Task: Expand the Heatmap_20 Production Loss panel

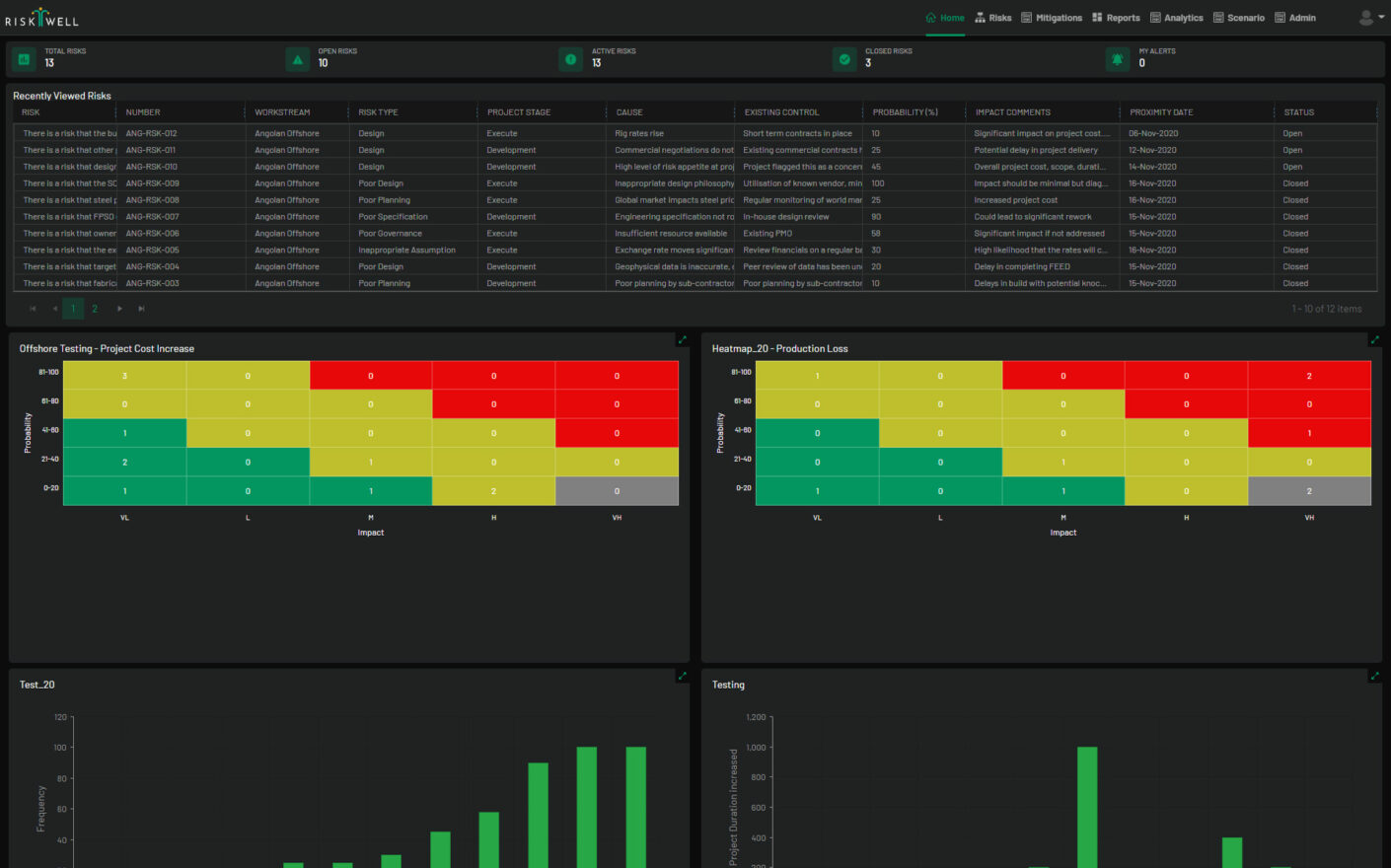Action: pos(1374,340)
